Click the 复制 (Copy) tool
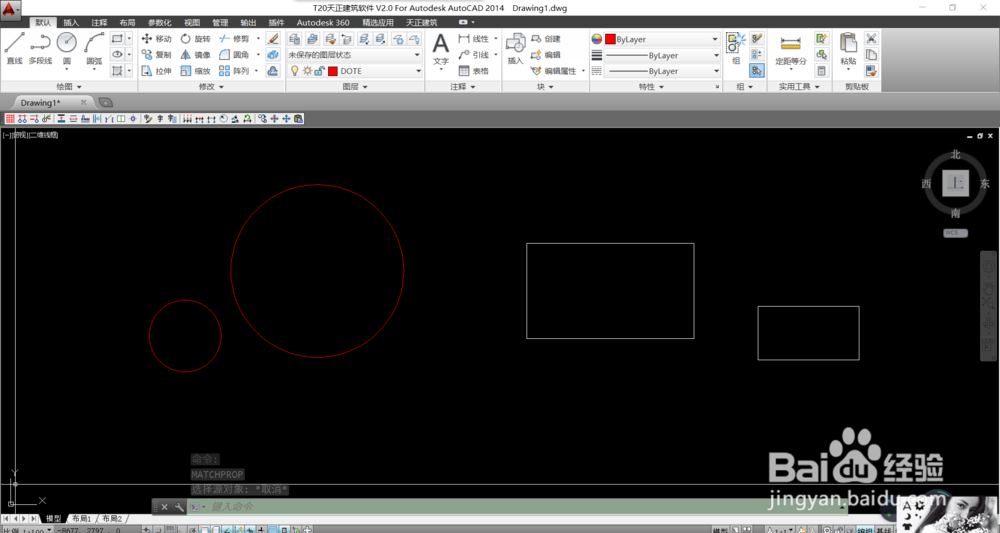Viewport: 1000px width, 533px height. tap(157, 55)
